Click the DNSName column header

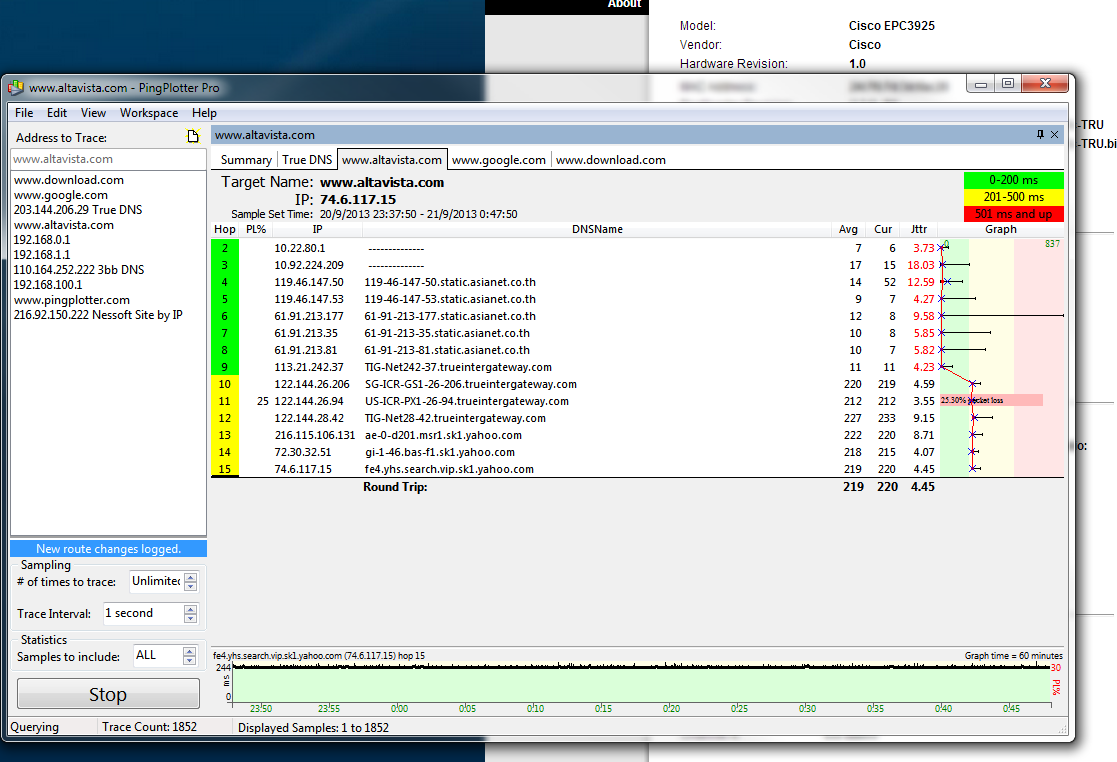point(597,229)
